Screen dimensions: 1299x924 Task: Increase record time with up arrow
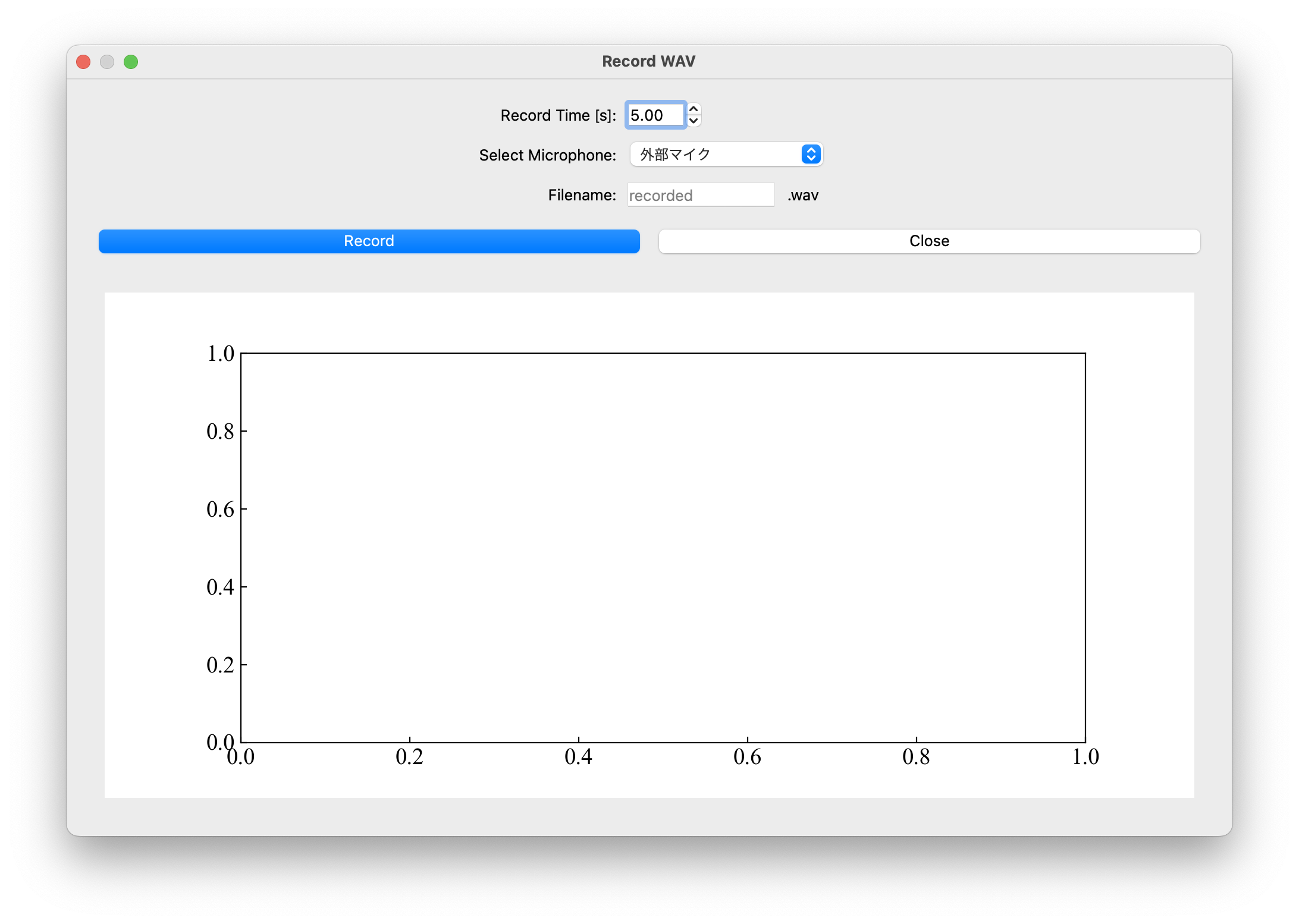tap(694, 109)
